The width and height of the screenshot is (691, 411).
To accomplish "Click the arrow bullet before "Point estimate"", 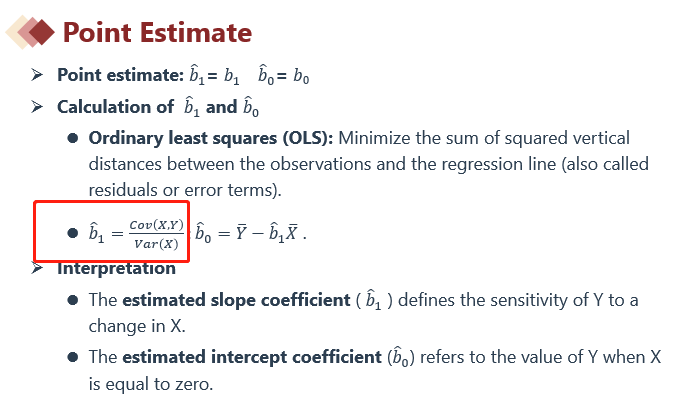I will pyautogui.click(x=37, y=75).
